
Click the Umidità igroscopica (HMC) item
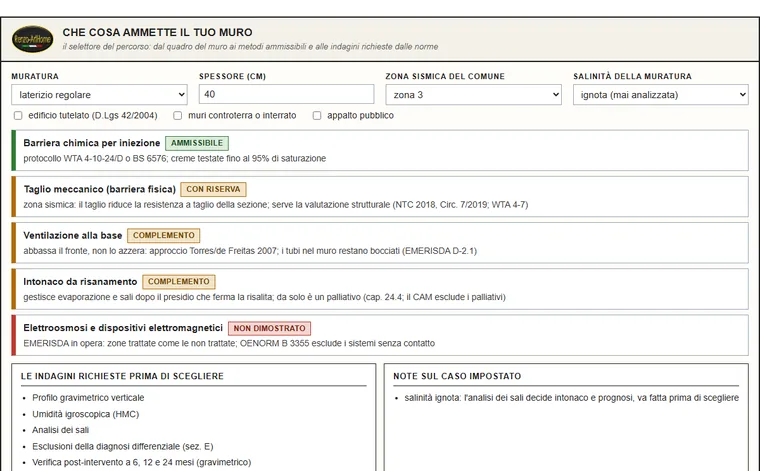click(86, 414)
